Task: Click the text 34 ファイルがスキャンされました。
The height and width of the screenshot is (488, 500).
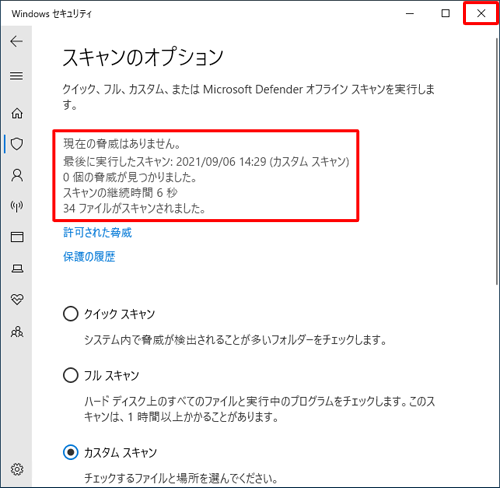Action: [x=134, y=208]
